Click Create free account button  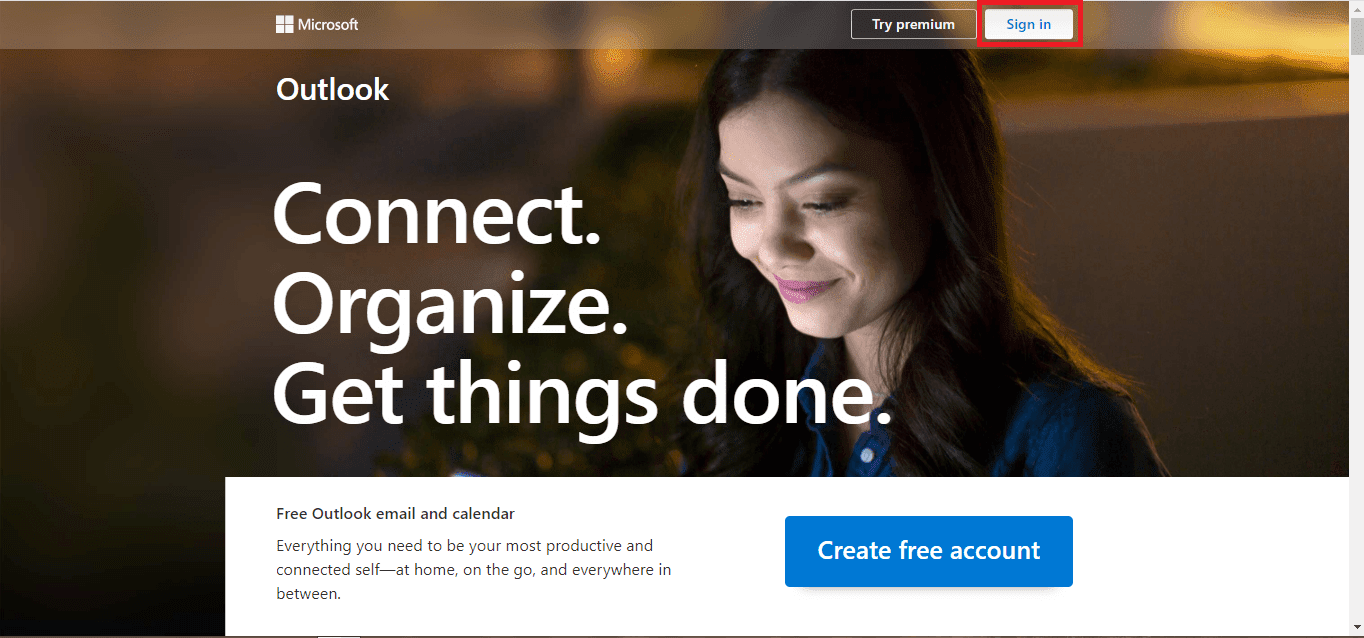(x=929, y=551)
